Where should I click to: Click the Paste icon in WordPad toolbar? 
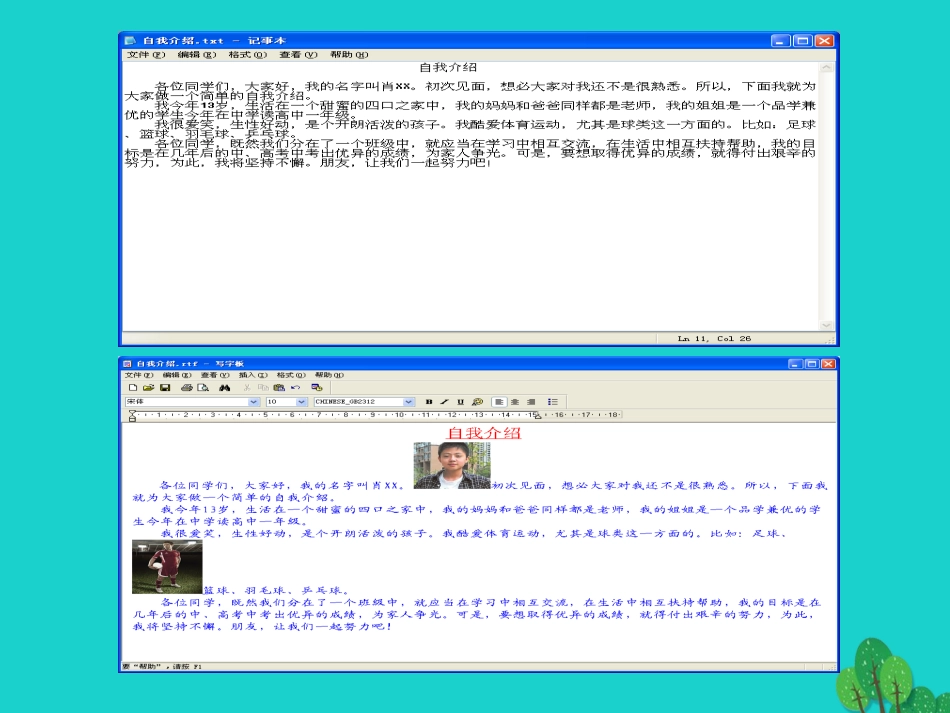click(x=279, y=388)
